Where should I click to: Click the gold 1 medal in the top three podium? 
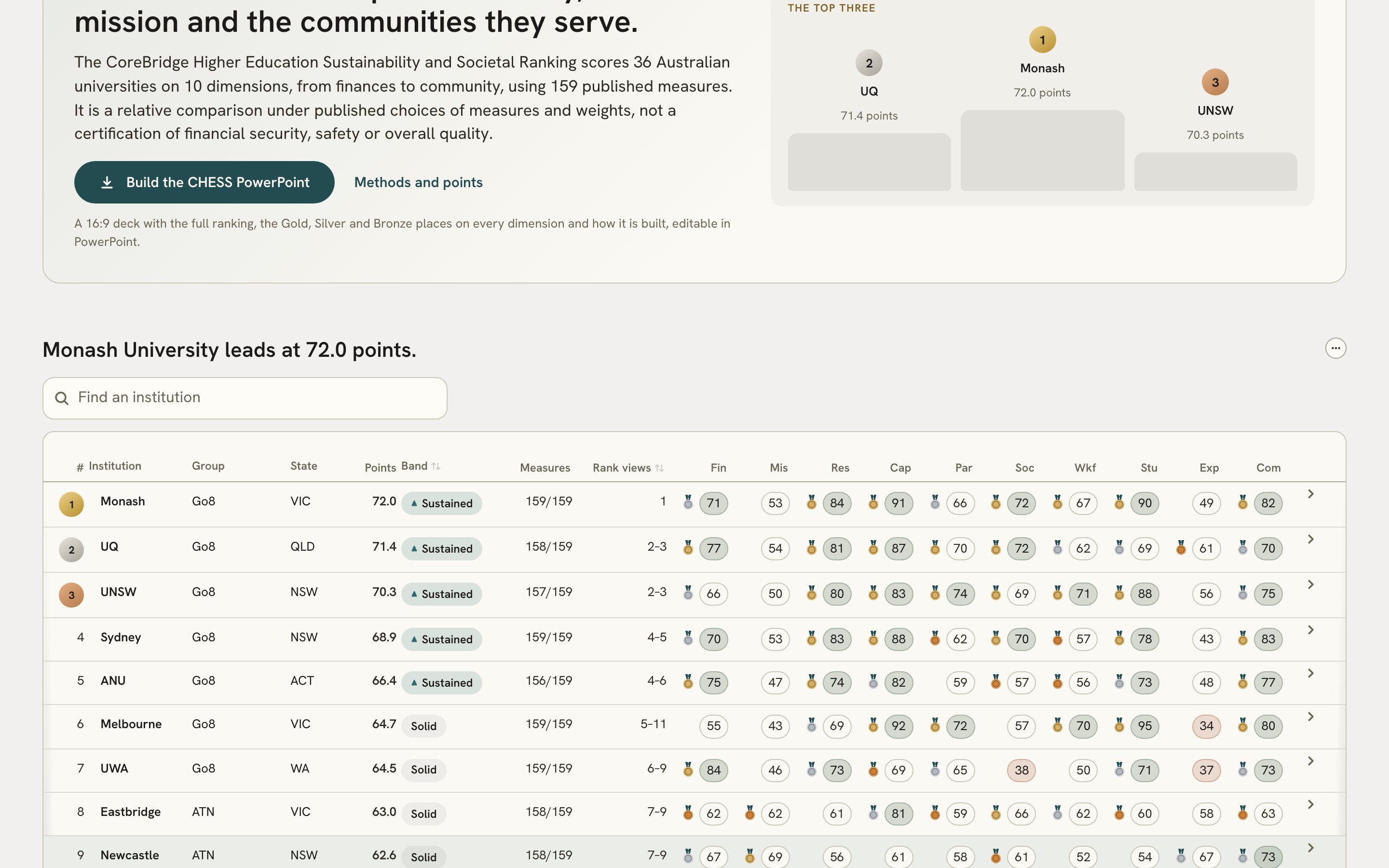coord(1042,40)
